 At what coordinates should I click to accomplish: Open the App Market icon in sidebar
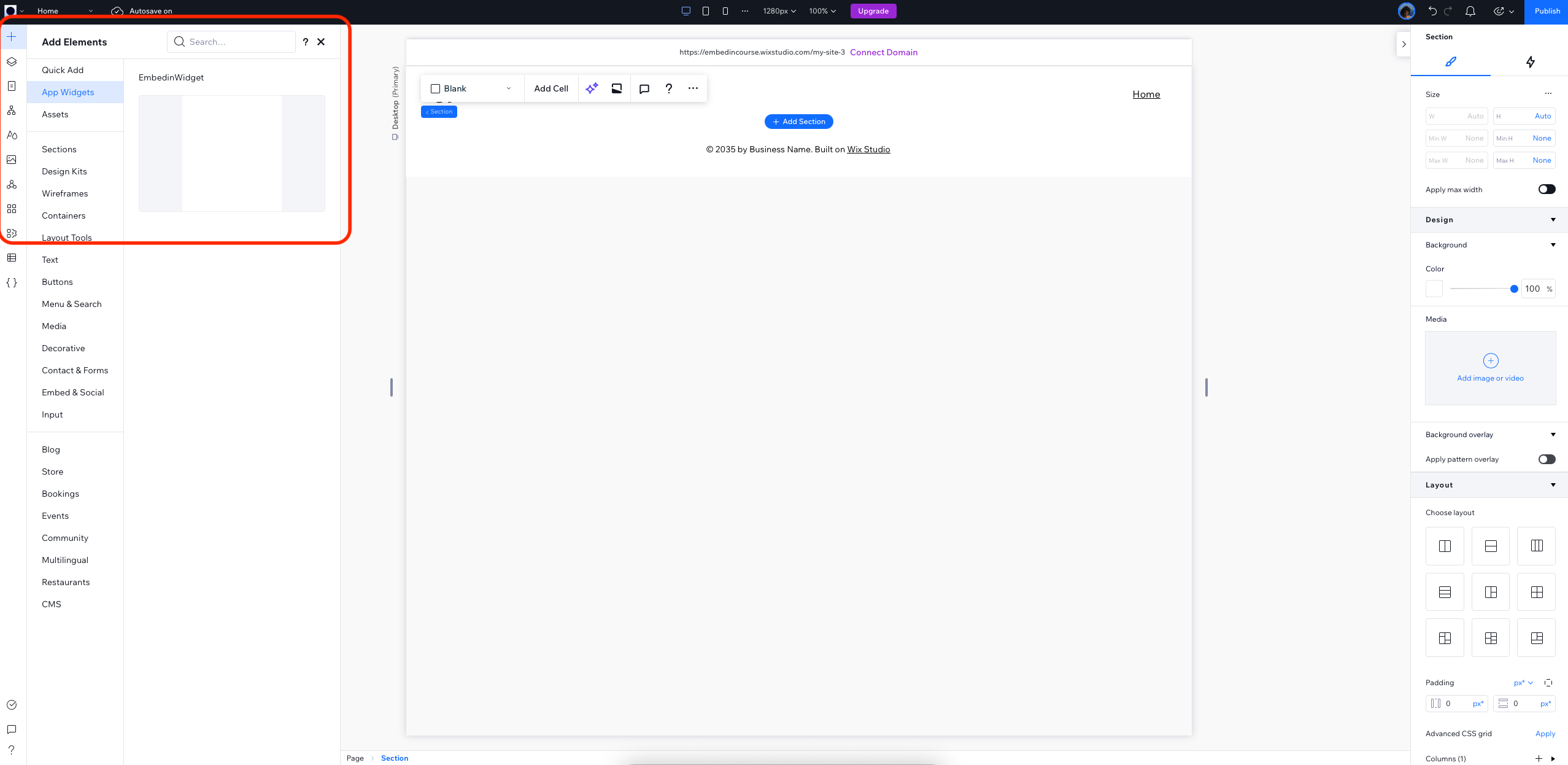[x=12, y=208]
